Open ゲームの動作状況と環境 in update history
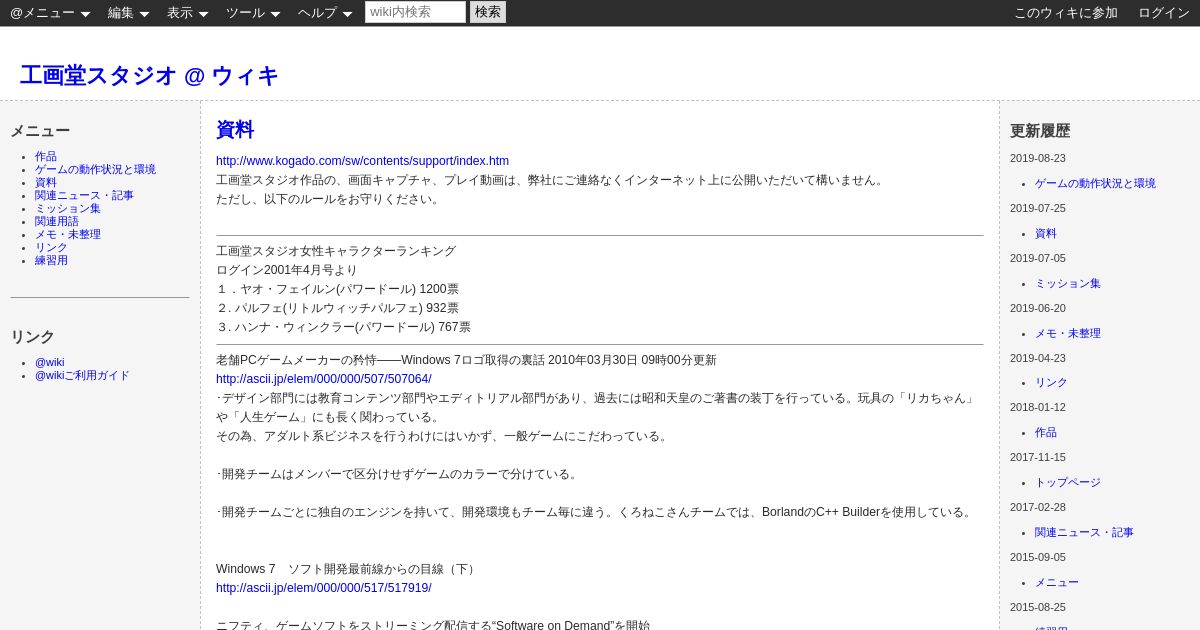1200x630 pixels. click(x=1095, y=184)
